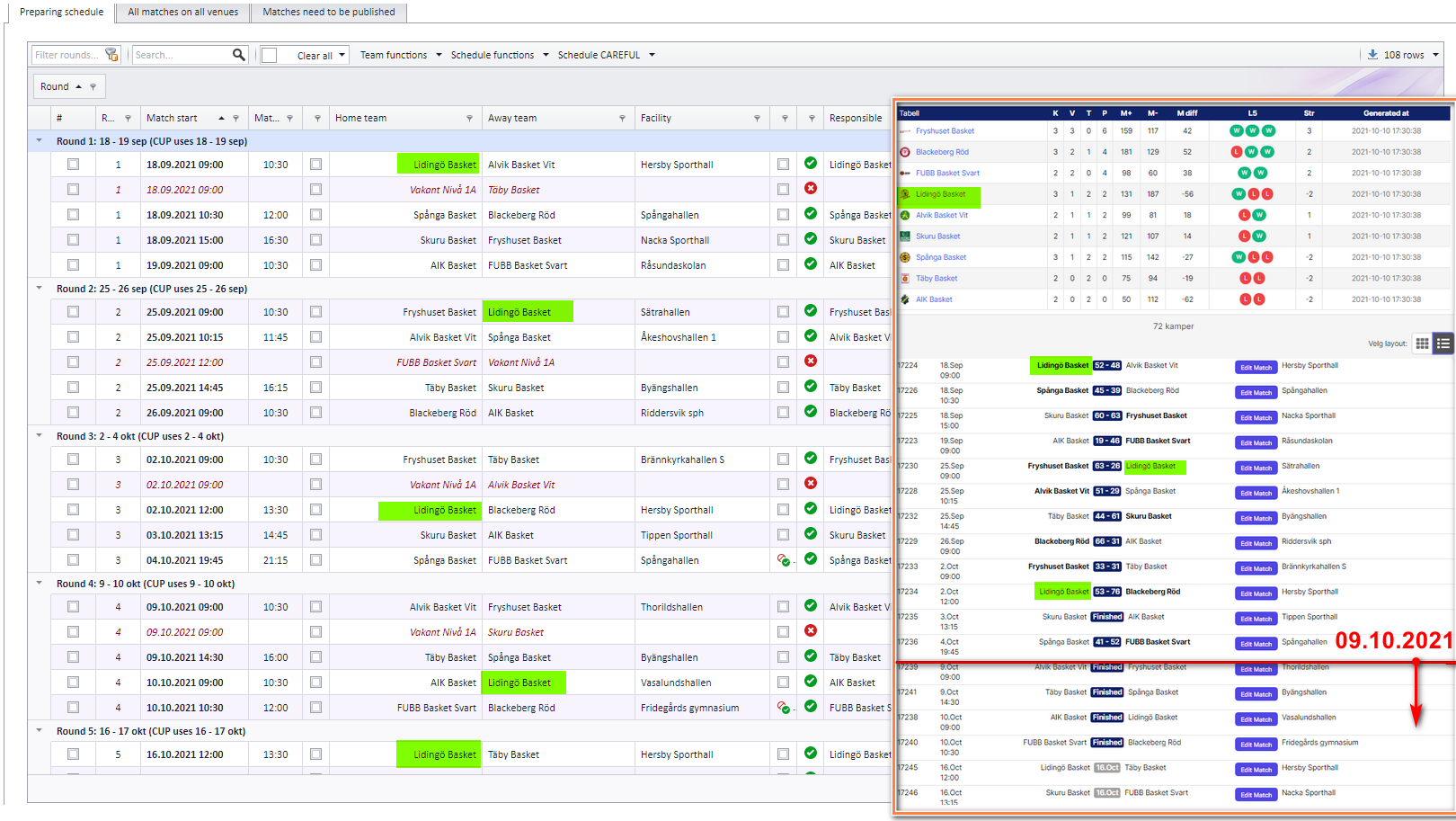
Task: Click Edit Match for Lidingö vs Alvik Basket Vit
Action: coord(1256,368)
